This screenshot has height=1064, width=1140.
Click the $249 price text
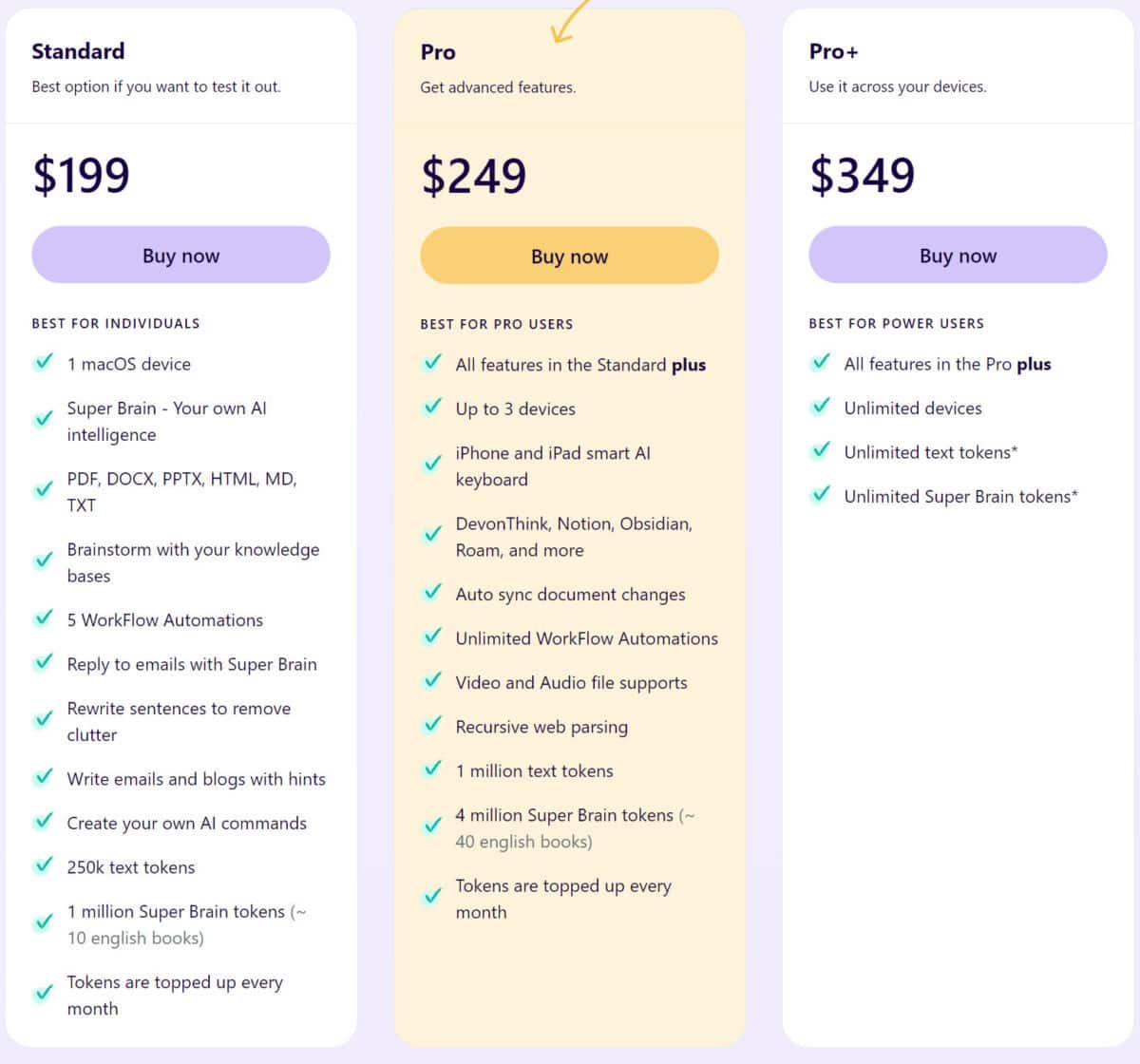coord(473,176)
